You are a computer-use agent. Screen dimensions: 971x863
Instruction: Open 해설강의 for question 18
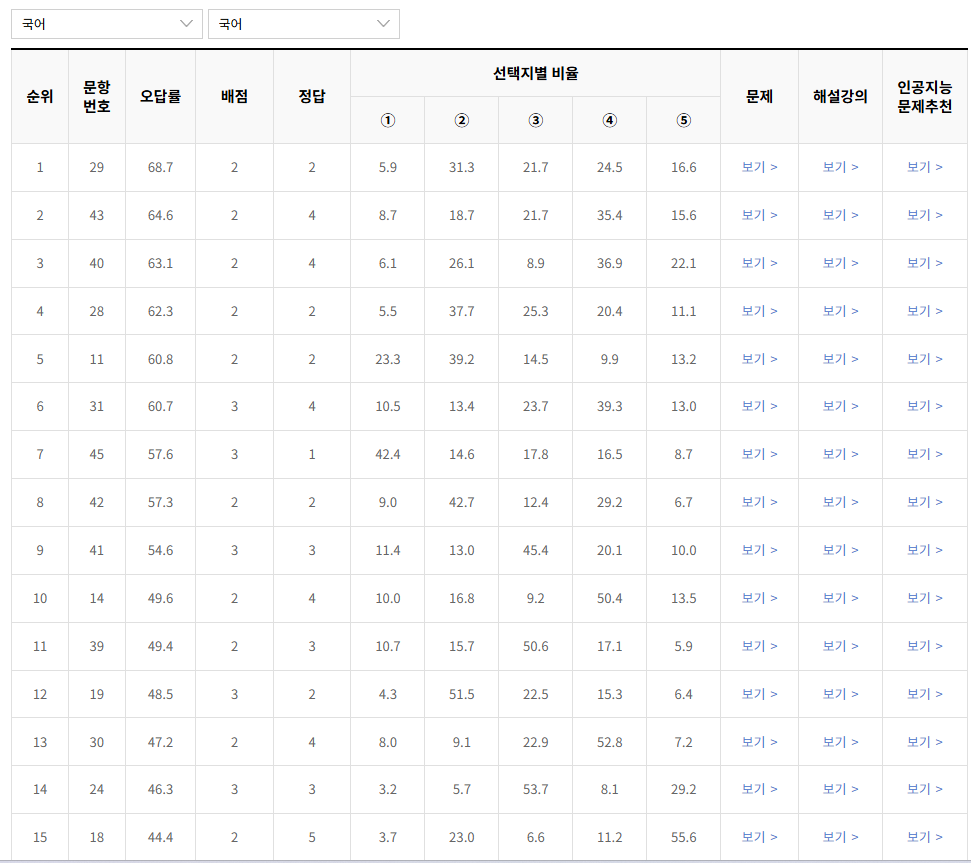[840, 837]
